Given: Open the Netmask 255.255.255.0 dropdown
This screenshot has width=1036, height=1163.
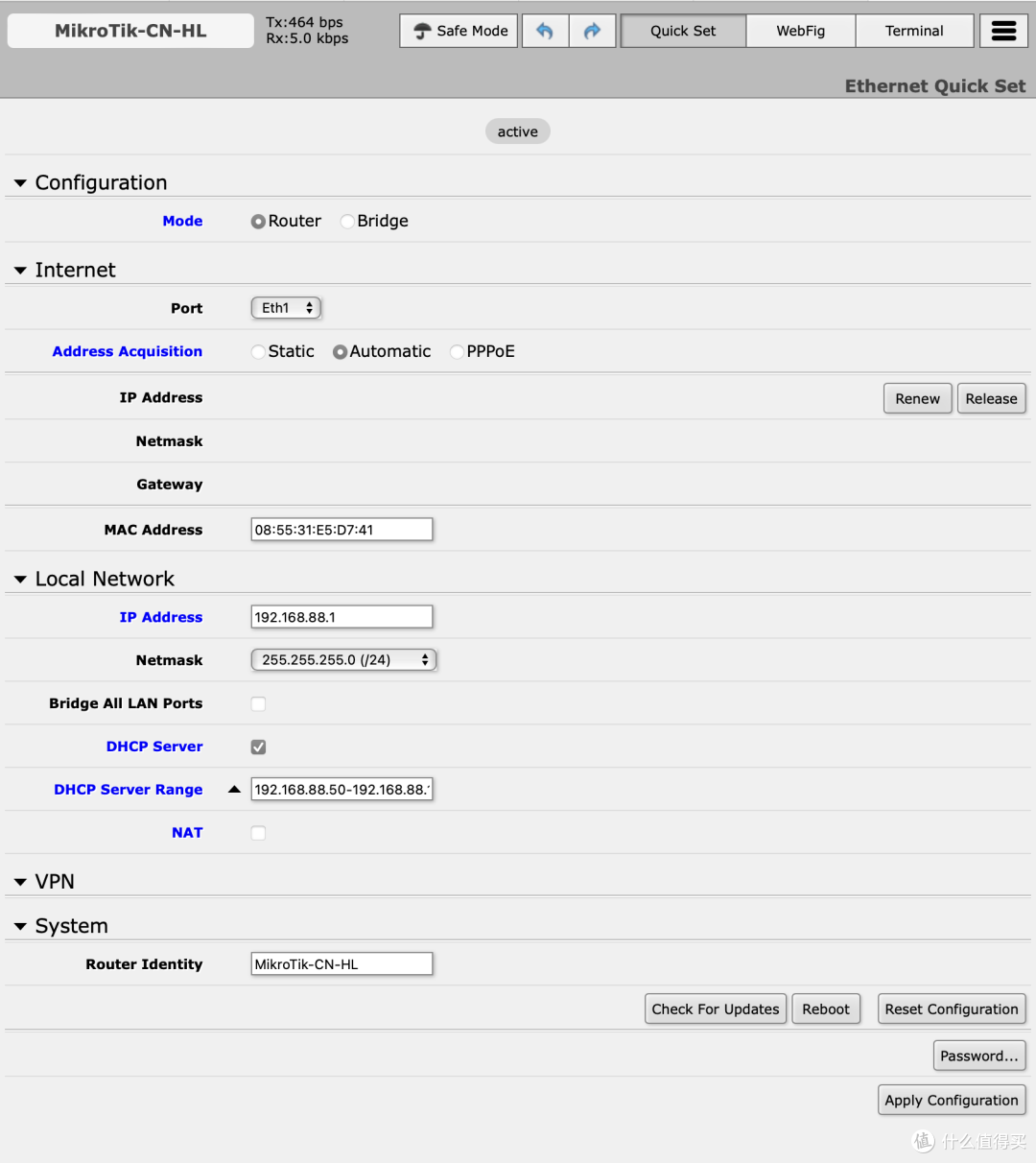Looking at the screenshot, I should coord(343,660).
